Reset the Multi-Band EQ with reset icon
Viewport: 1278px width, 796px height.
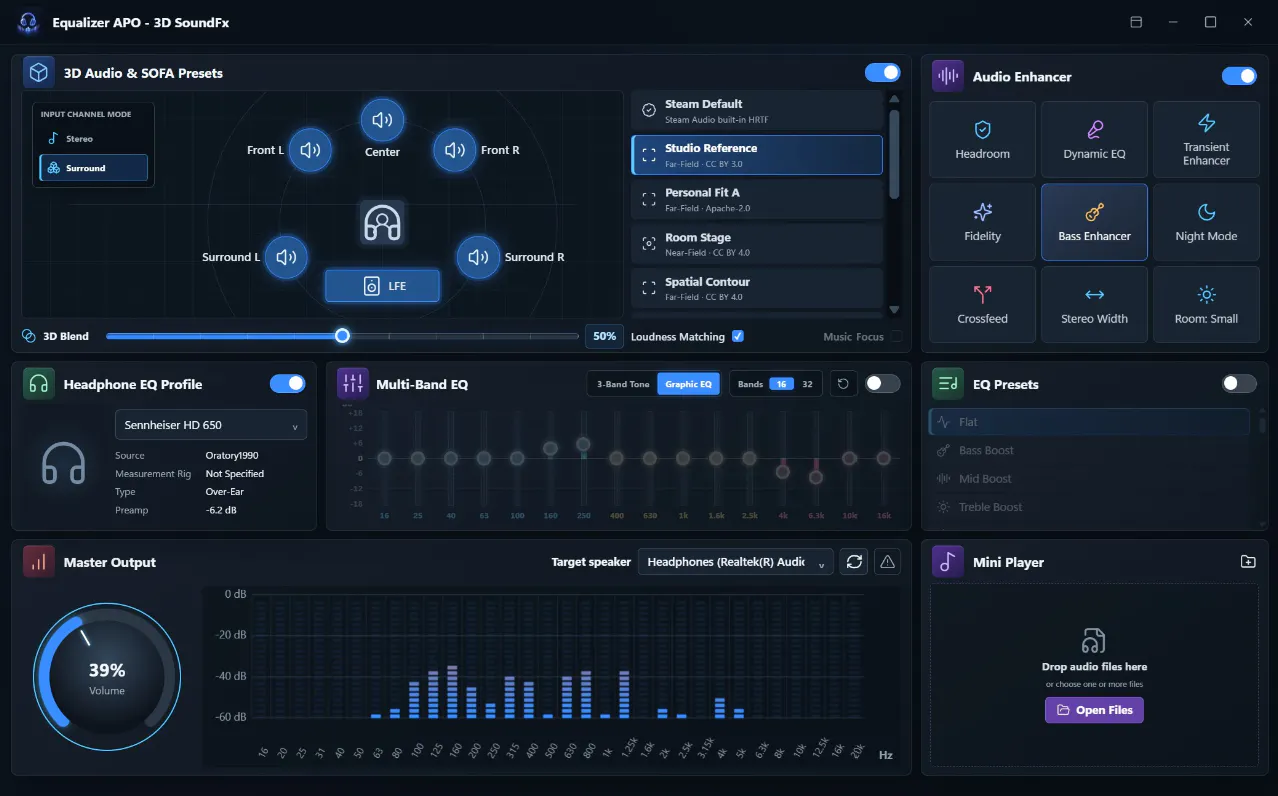click(x=844, y=384)
